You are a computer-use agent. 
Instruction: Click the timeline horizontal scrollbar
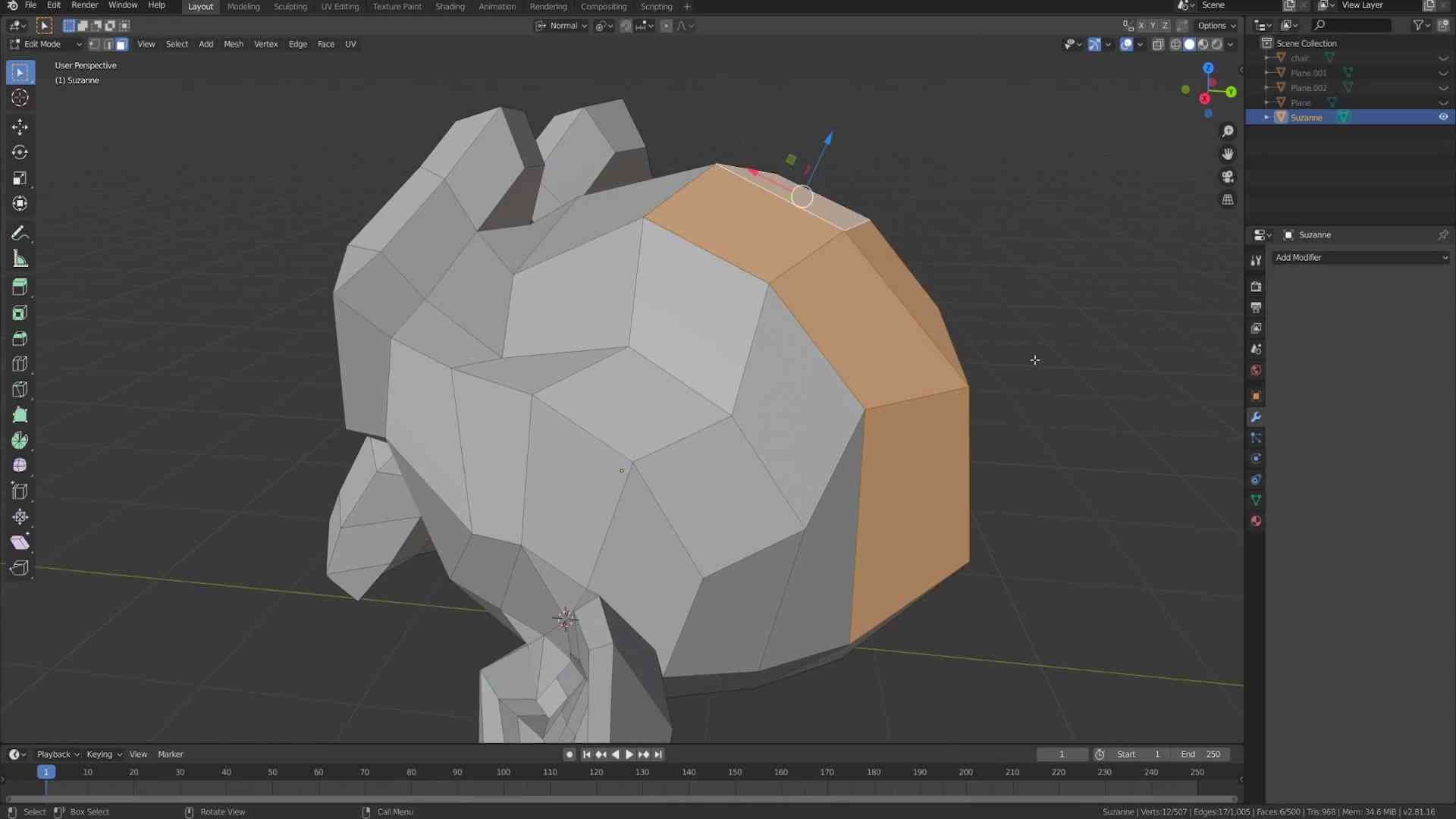coord(622,799)
